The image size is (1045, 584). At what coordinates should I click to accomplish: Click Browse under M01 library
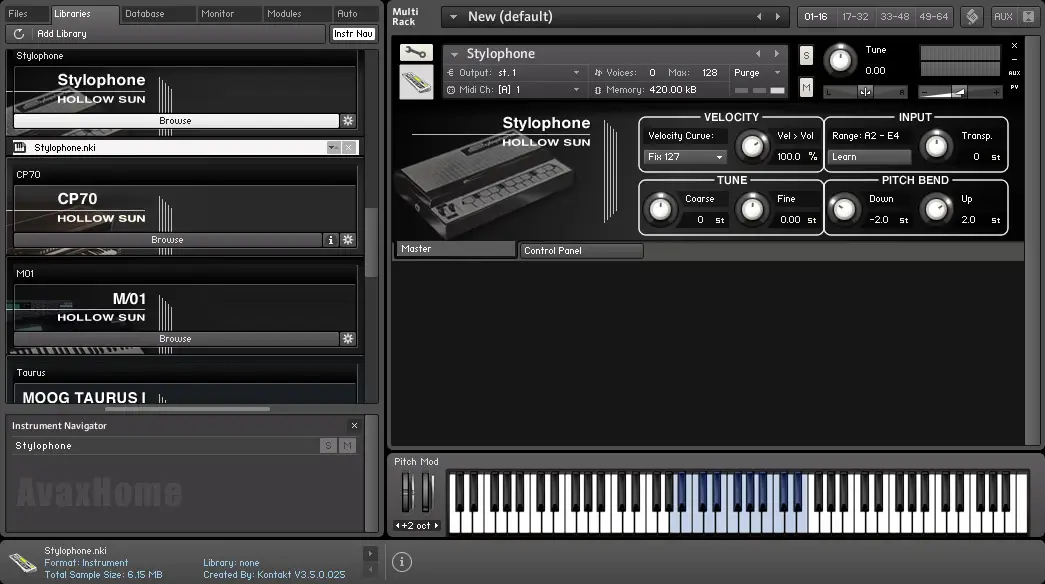pos(176,339)
